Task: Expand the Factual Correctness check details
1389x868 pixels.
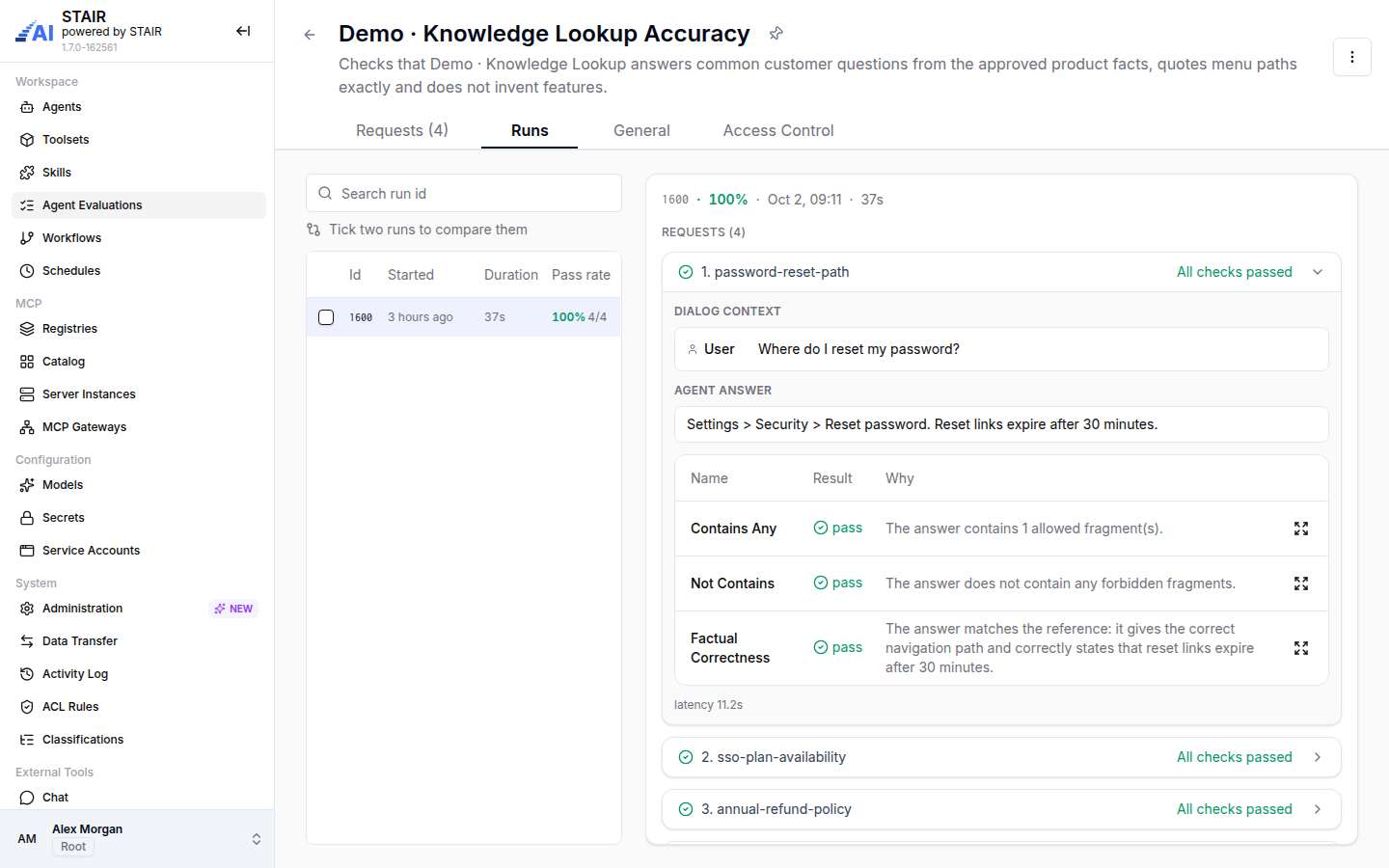Action: pos(1301,648)
